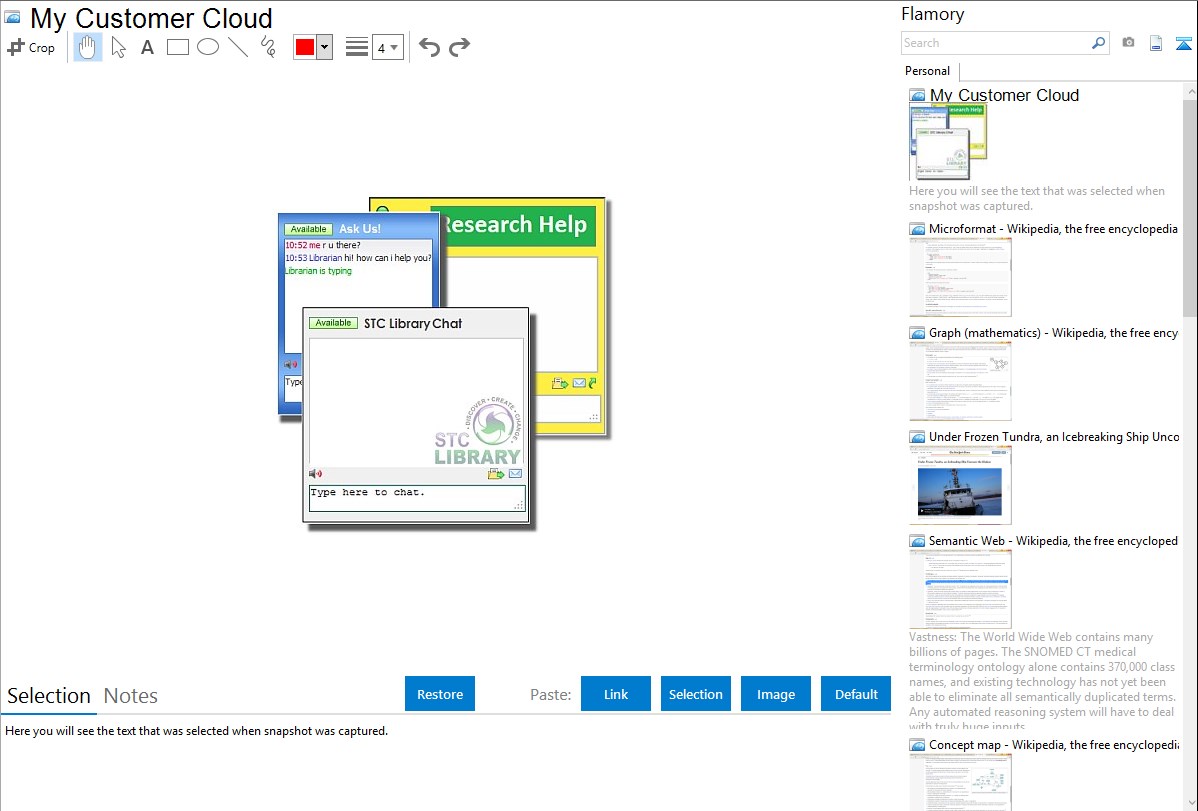This screenshot has width=1198, height=811.
Task: Select the freehand scribble tool
Action: click(x=268, y=47)
